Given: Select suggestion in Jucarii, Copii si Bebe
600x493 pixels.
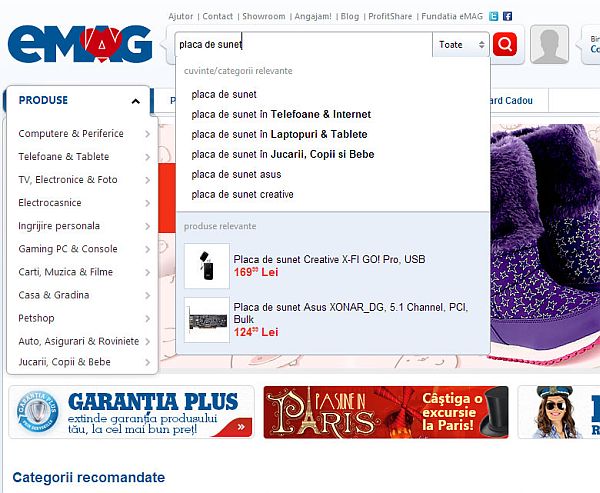Looking at the screenshot, I should pos(283,154).
